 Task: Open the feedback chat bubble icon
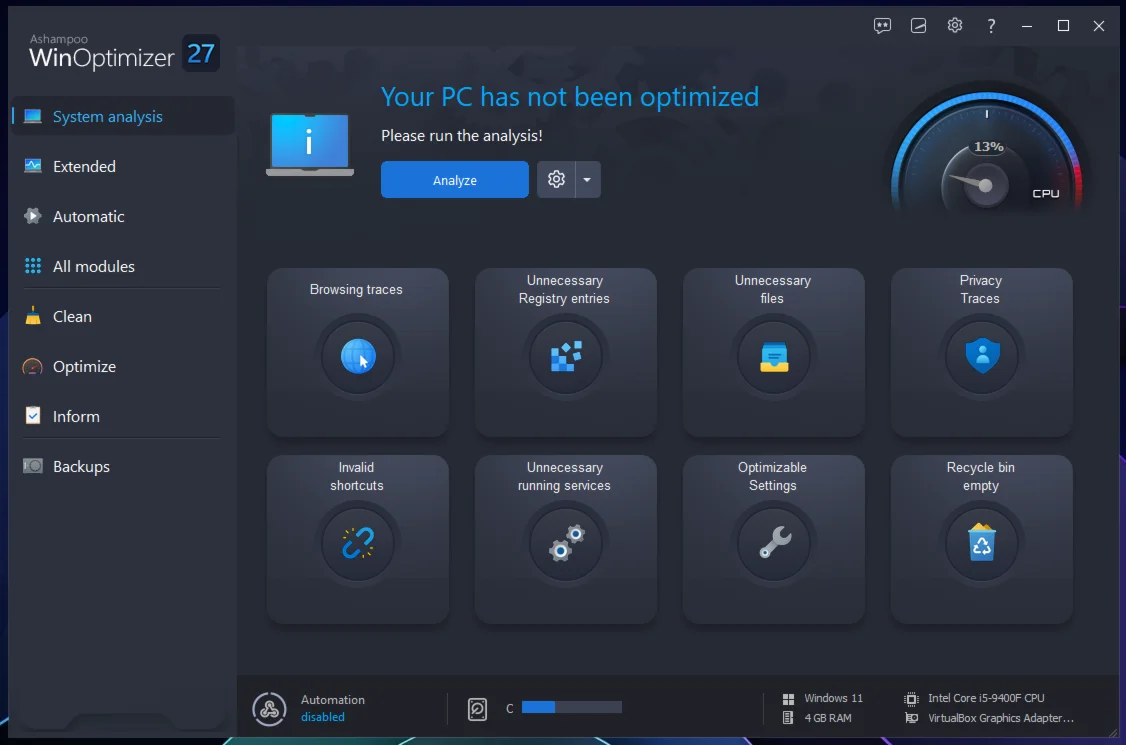coord(882,26)
